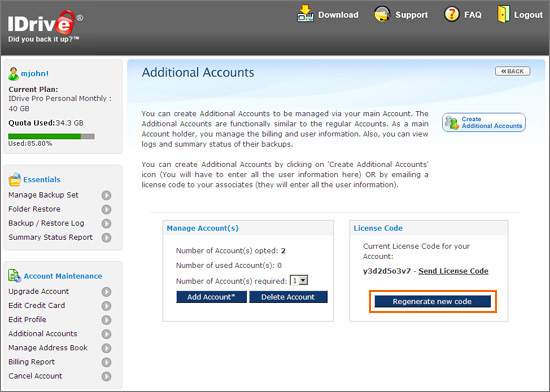This screenshot has width=550, height=392.
Task: Click the arrow icon next to Edit Profile
Action: [x=106, y=320]
